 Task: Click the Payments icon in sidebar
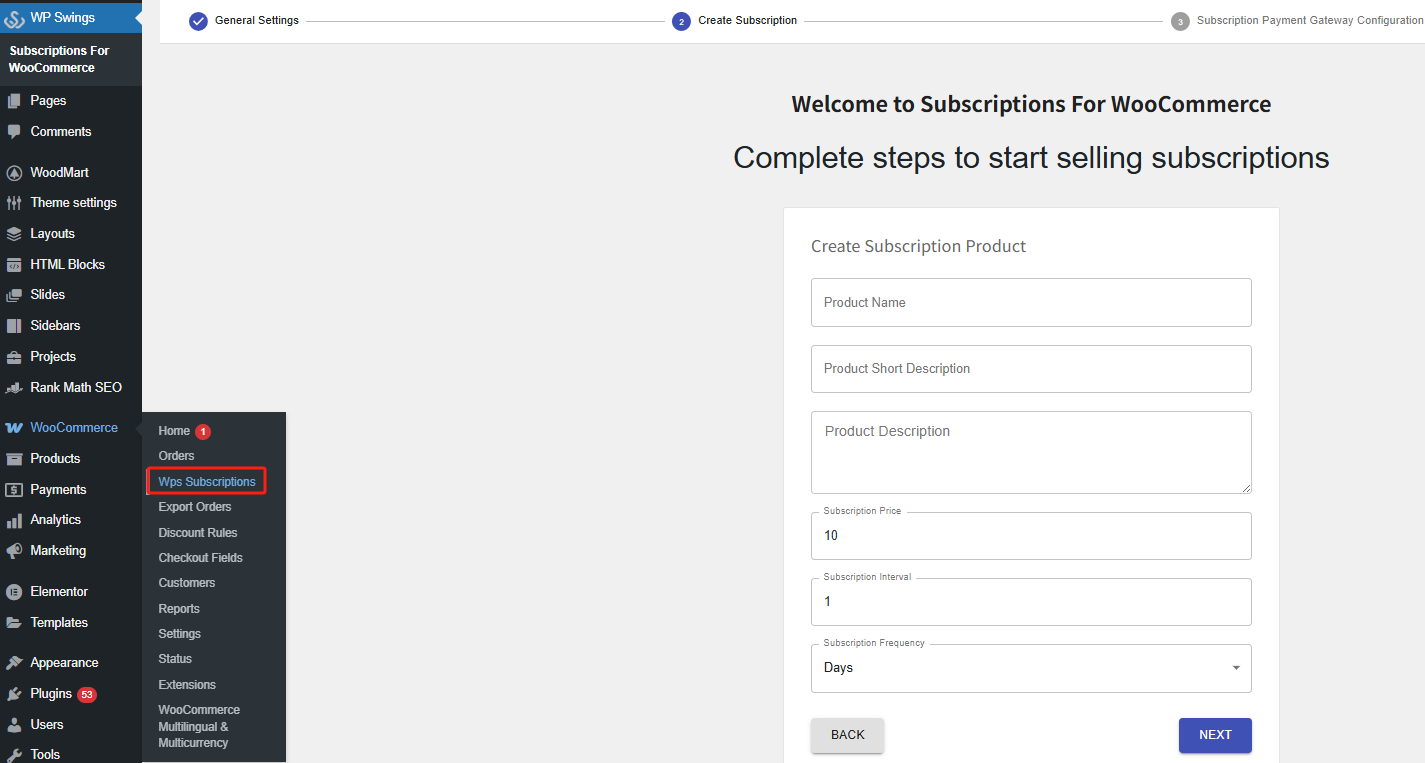[14, 490]
